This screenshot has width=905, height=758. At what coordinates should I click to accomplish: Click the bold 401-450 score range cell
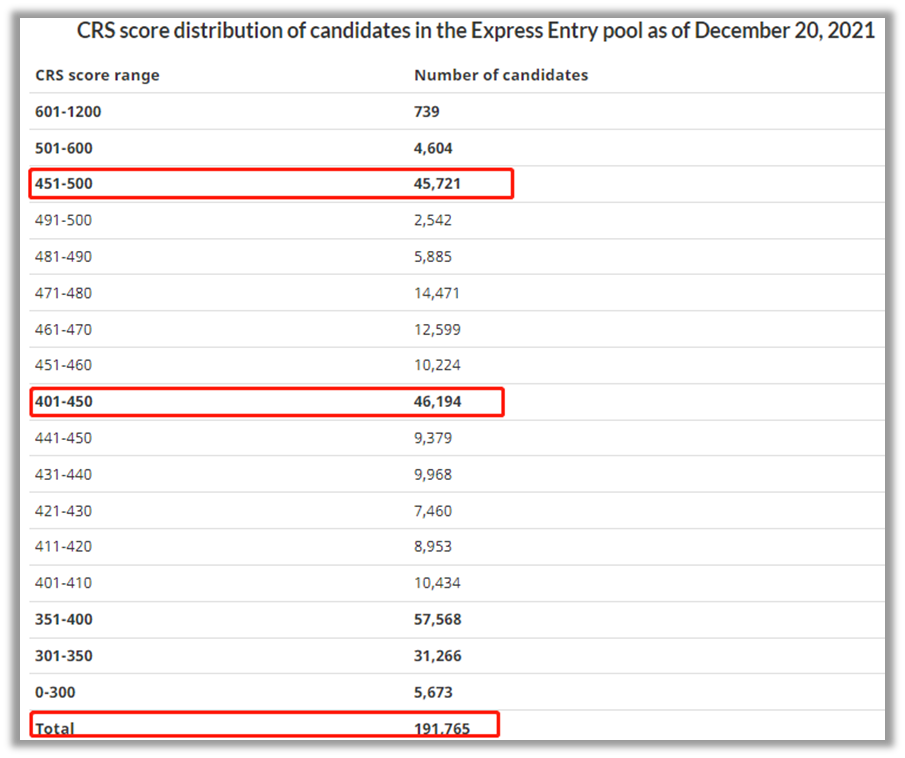(63, 401)
